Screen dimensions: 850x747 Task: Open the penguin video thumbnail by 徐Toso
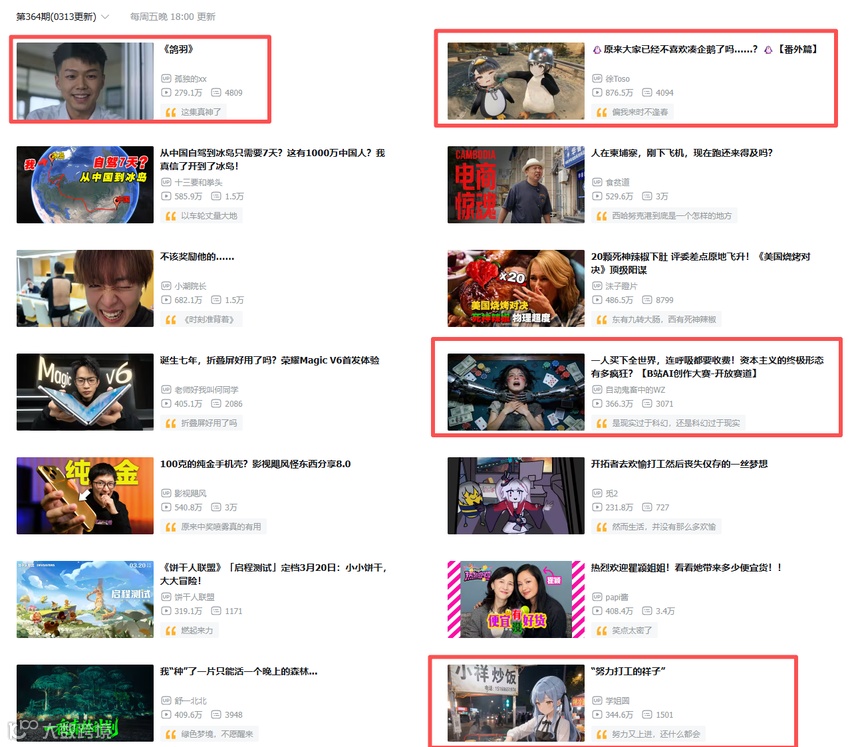pos(516,81)
